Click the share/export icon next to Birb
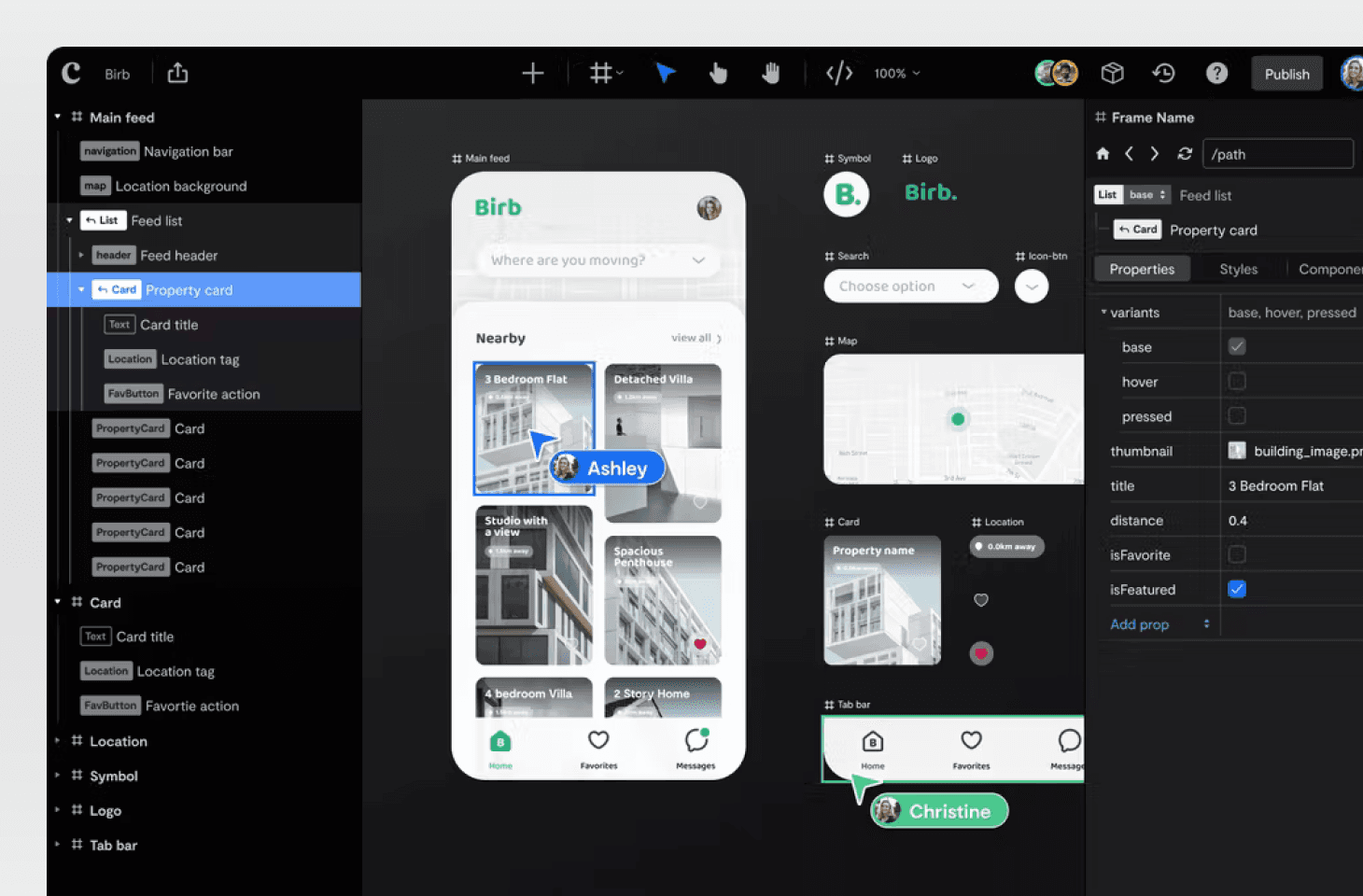This screenshot has height=896, width=1363. (x=177, y=73)
